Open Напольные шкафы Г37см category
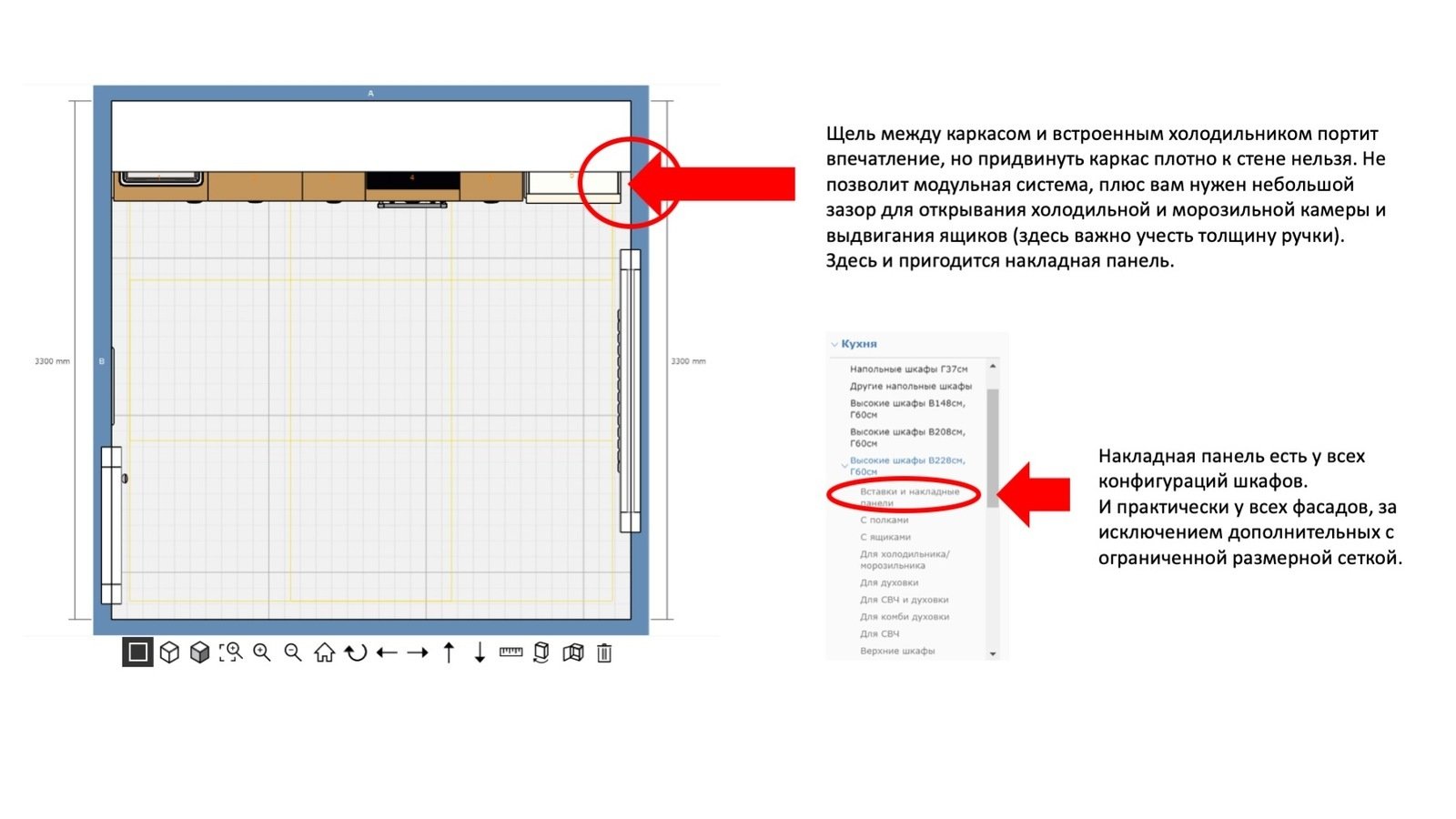The image size is (1456, 819). (x=908, y=369)
